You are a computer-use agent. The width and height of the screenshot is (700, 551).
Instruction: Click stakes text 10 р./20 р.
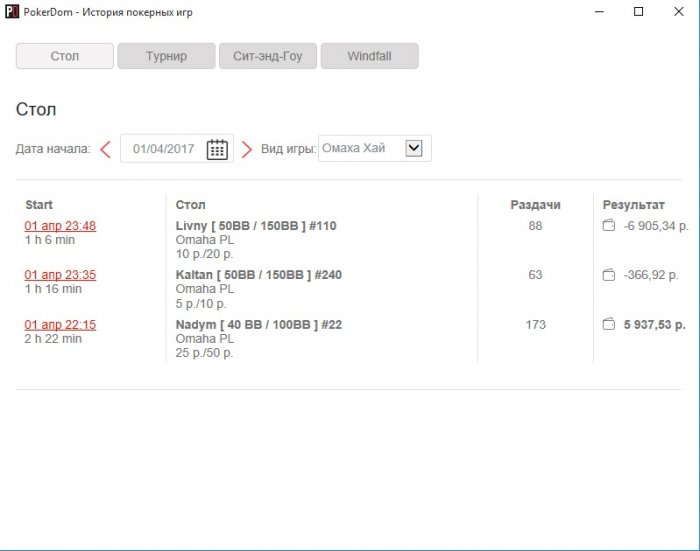pos(204,254)
